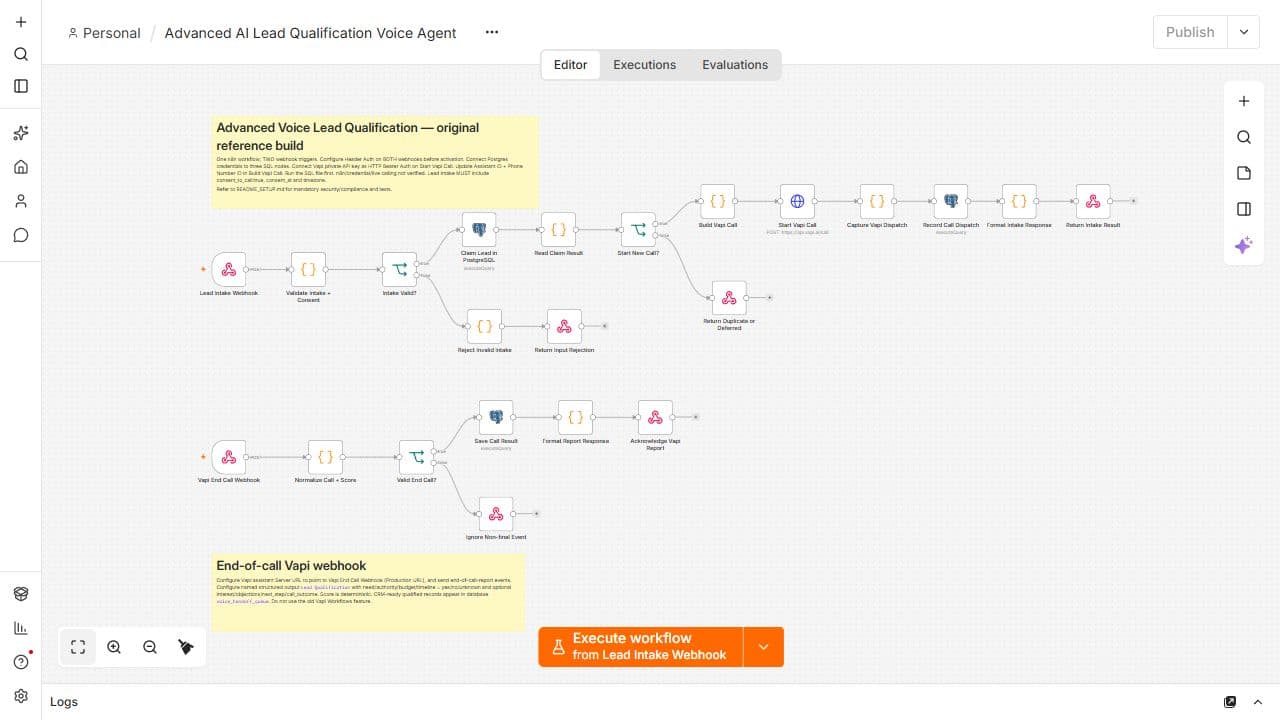Add sticky note from right toolbar

tap(1244, 173)
